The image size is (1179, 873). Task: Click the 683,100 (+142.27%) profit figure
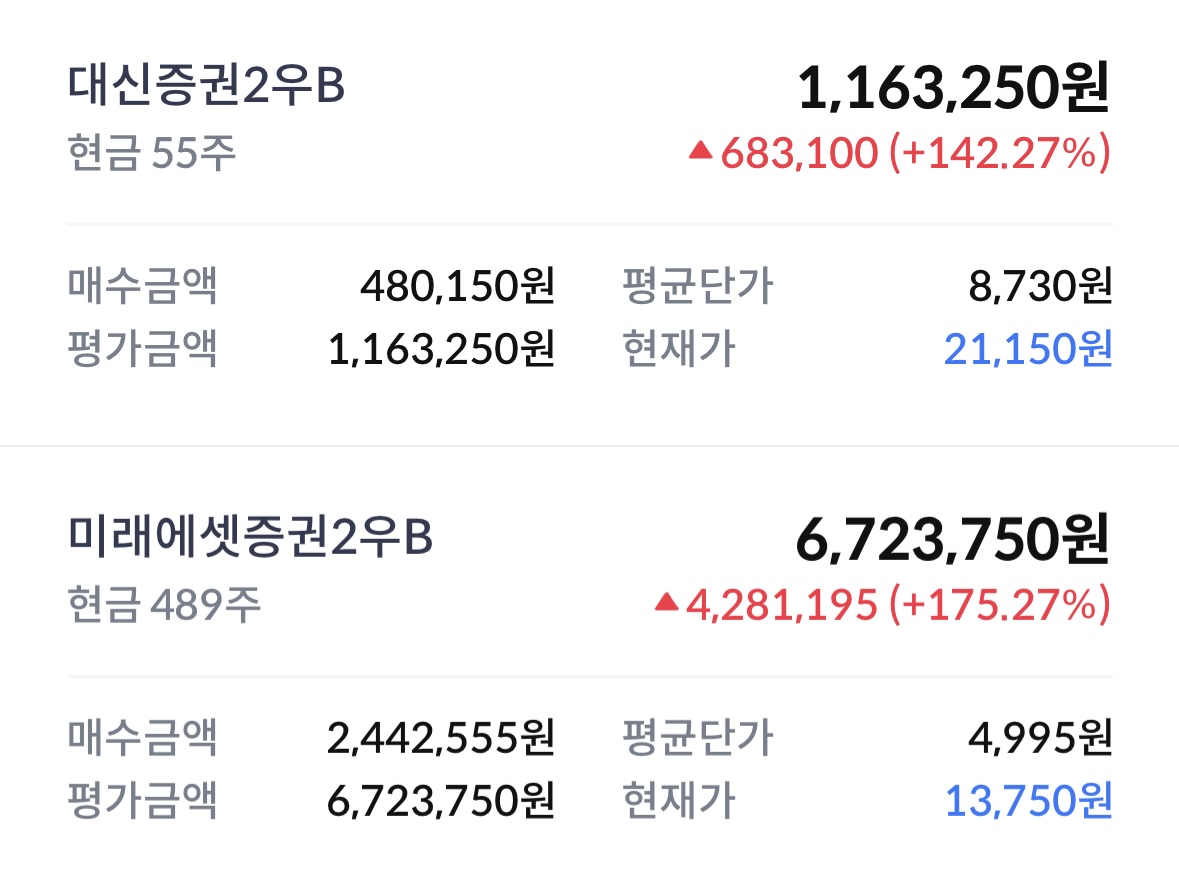(x=914, y=153)
